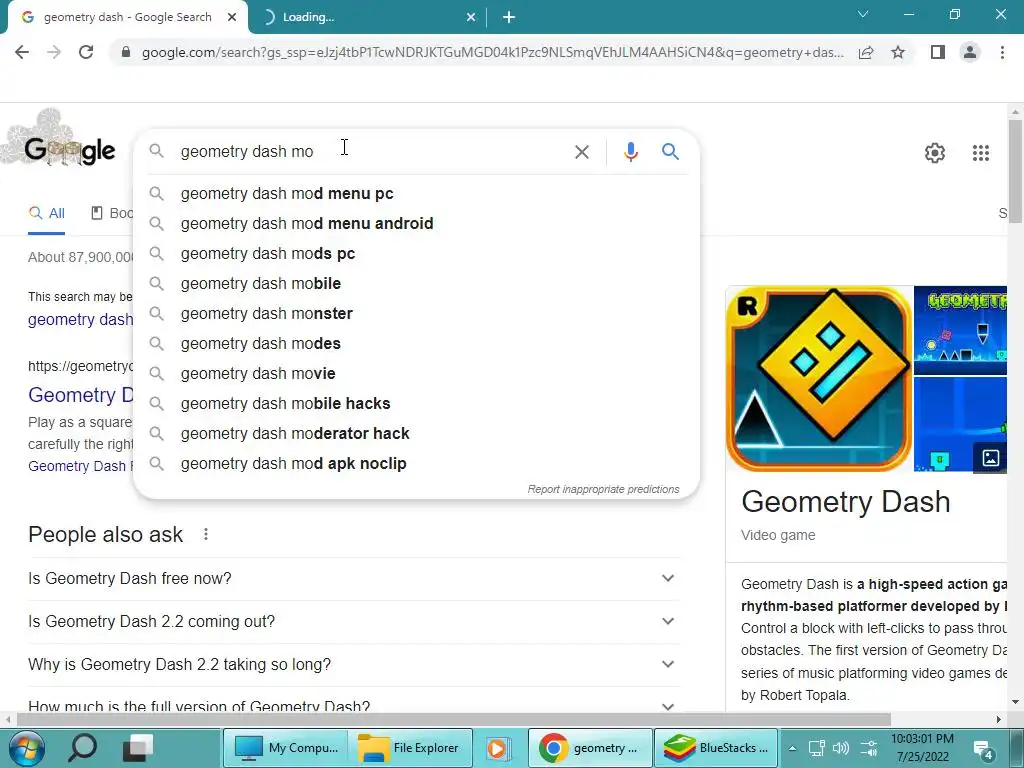Select suggestion geometry dash mod menu pc
1024x768 pixels.
point(416,193)
